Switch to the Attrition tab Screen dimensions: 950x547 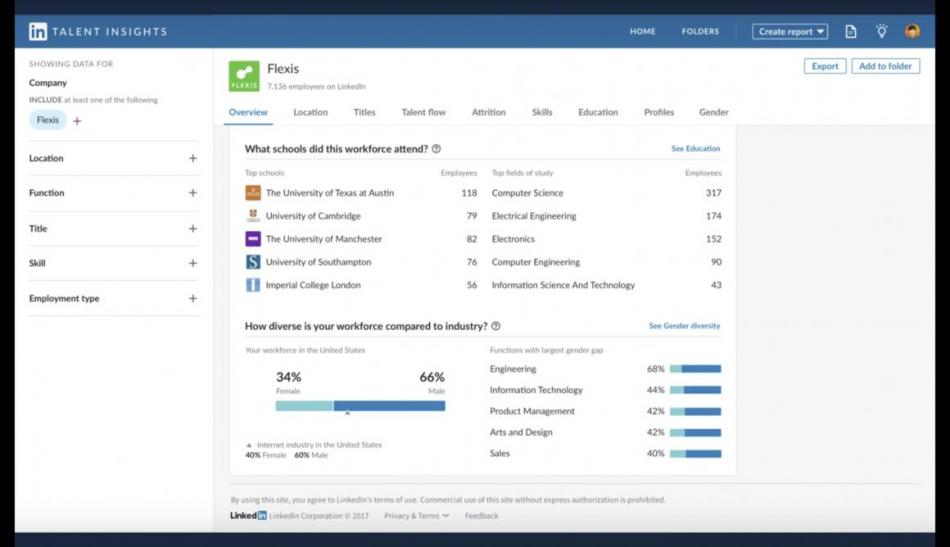coord(488,112)
